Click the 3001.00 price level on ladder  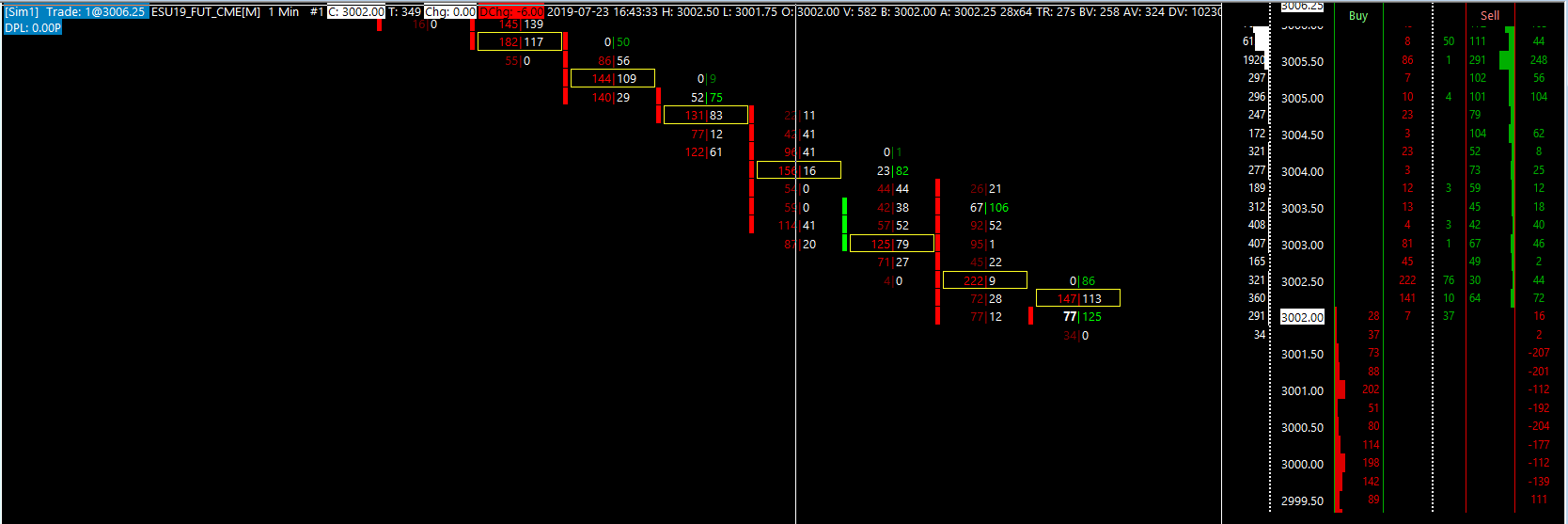(x=1302, y=390)
